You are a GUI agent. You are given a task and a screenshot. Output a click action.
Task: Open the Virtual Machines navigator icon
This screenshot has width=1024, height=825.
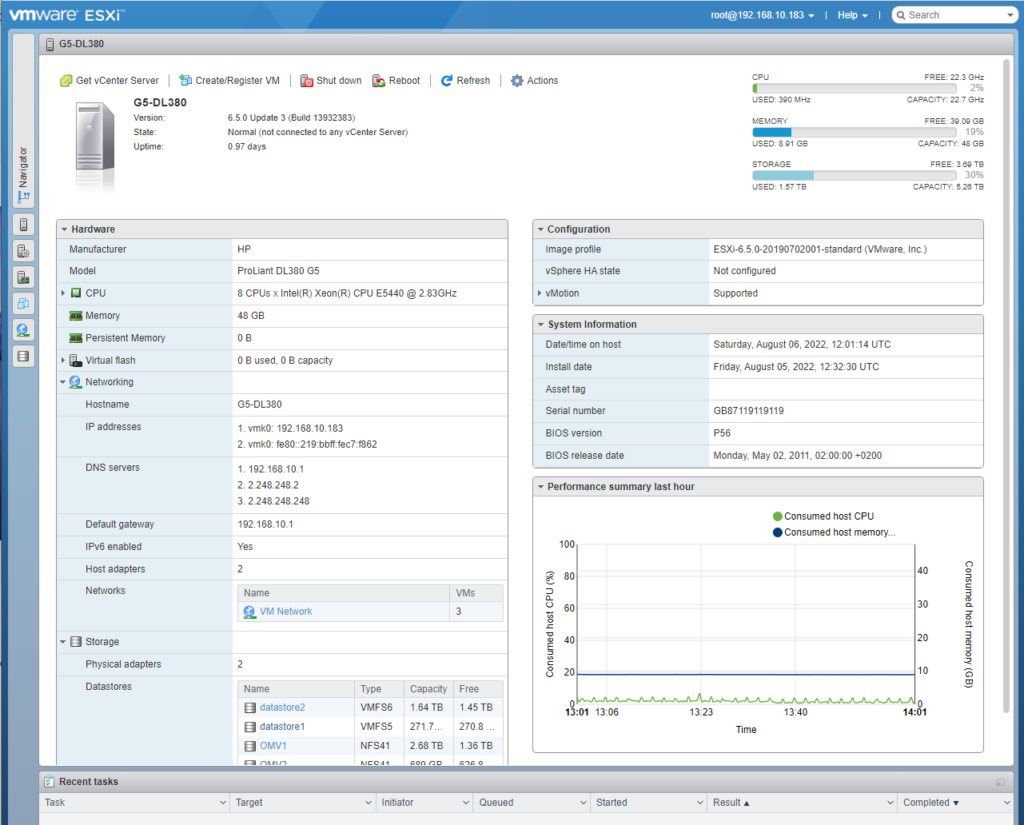click(x=23, y=304)
